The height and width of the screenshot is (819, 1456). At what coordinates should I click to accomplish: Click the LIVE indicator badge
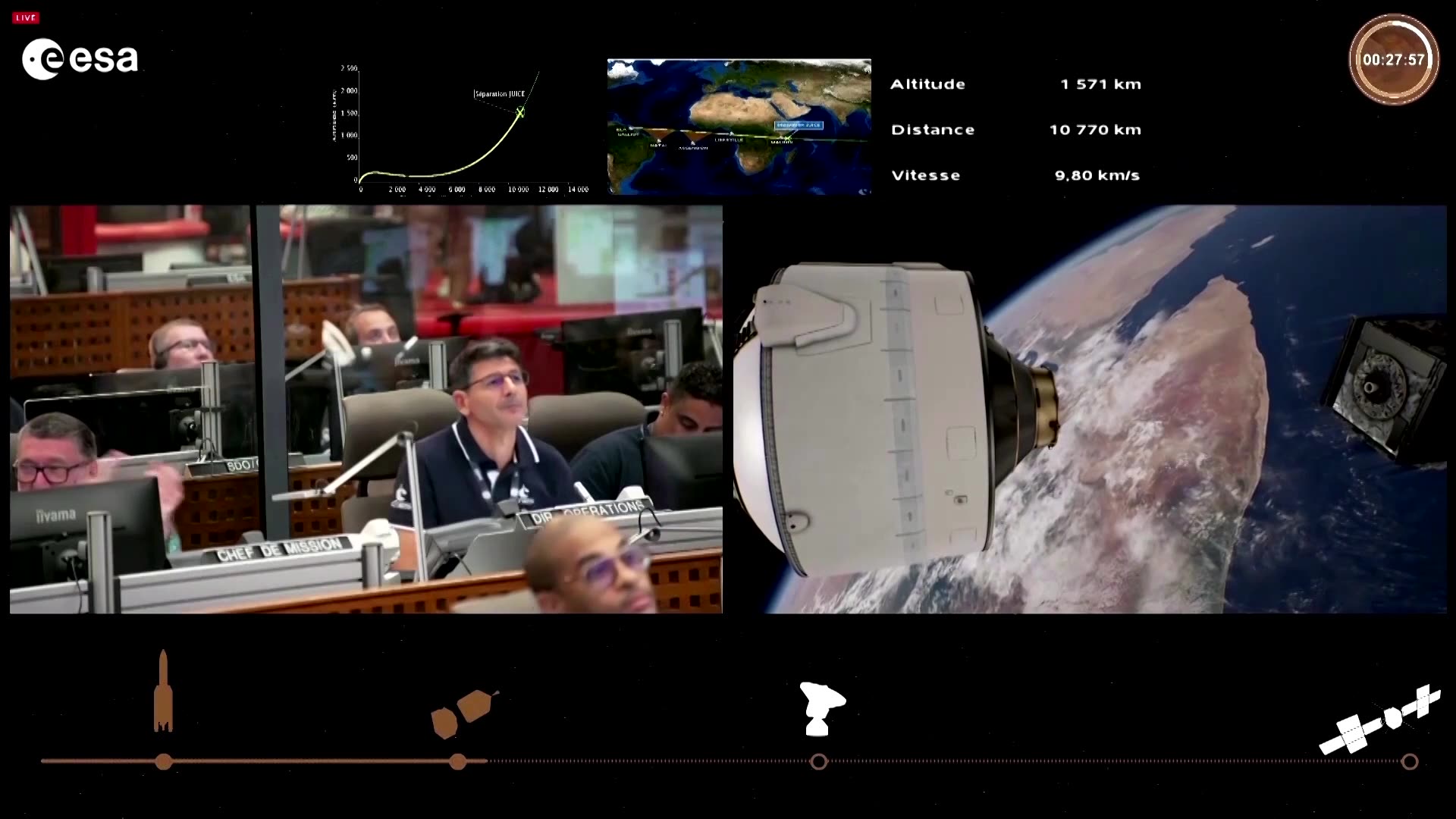[x=25, y=17]
